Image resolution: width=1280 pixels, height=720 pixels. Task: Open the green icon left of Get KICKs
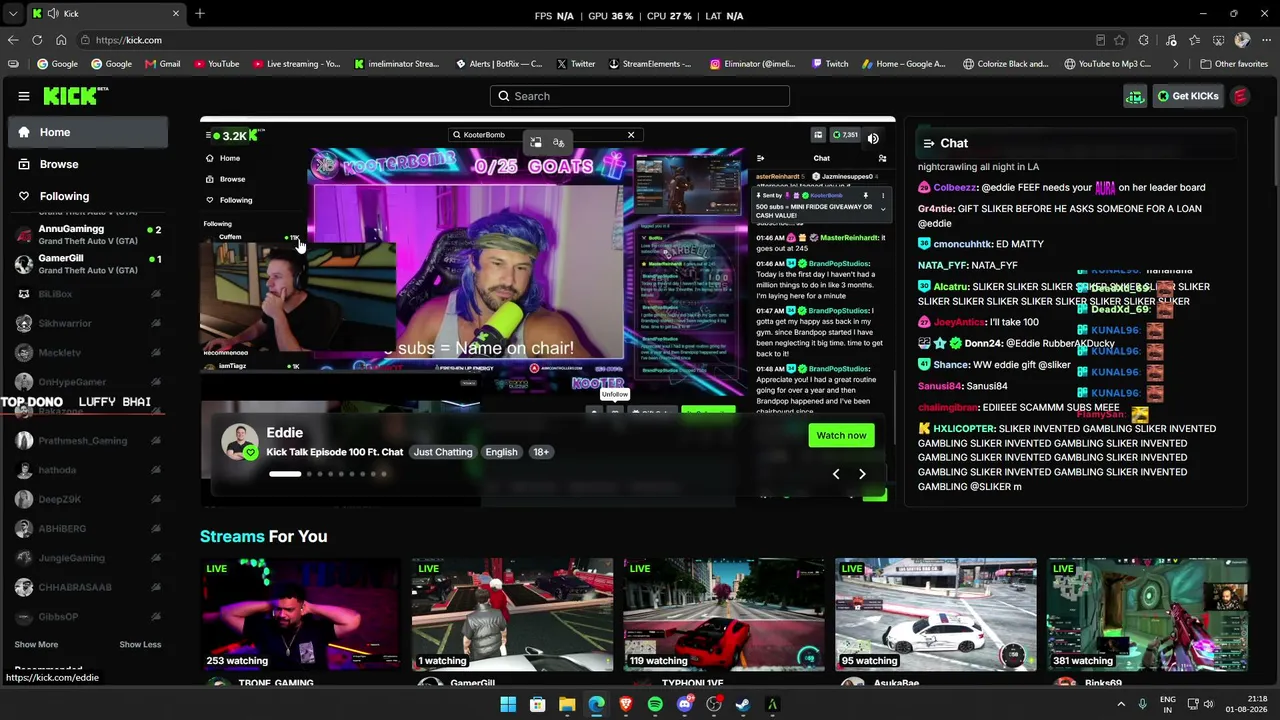[1134, 96]
